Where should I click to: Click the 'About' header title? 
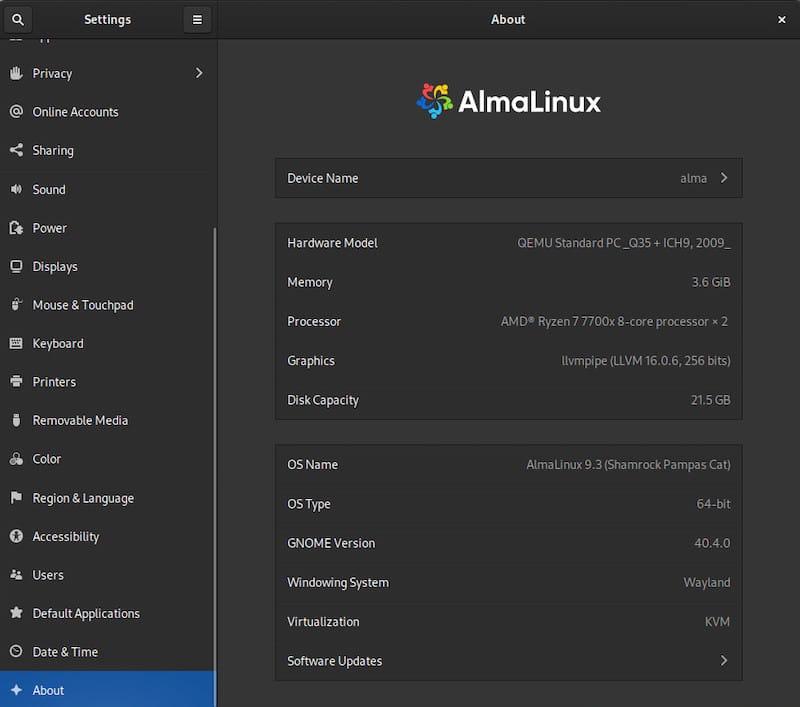tap(508, 19)
